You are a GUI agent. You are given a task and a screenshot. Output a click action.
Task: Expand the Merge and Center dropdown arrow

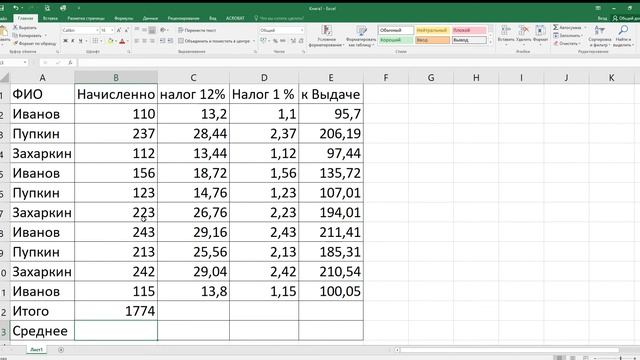pos(254,41)
